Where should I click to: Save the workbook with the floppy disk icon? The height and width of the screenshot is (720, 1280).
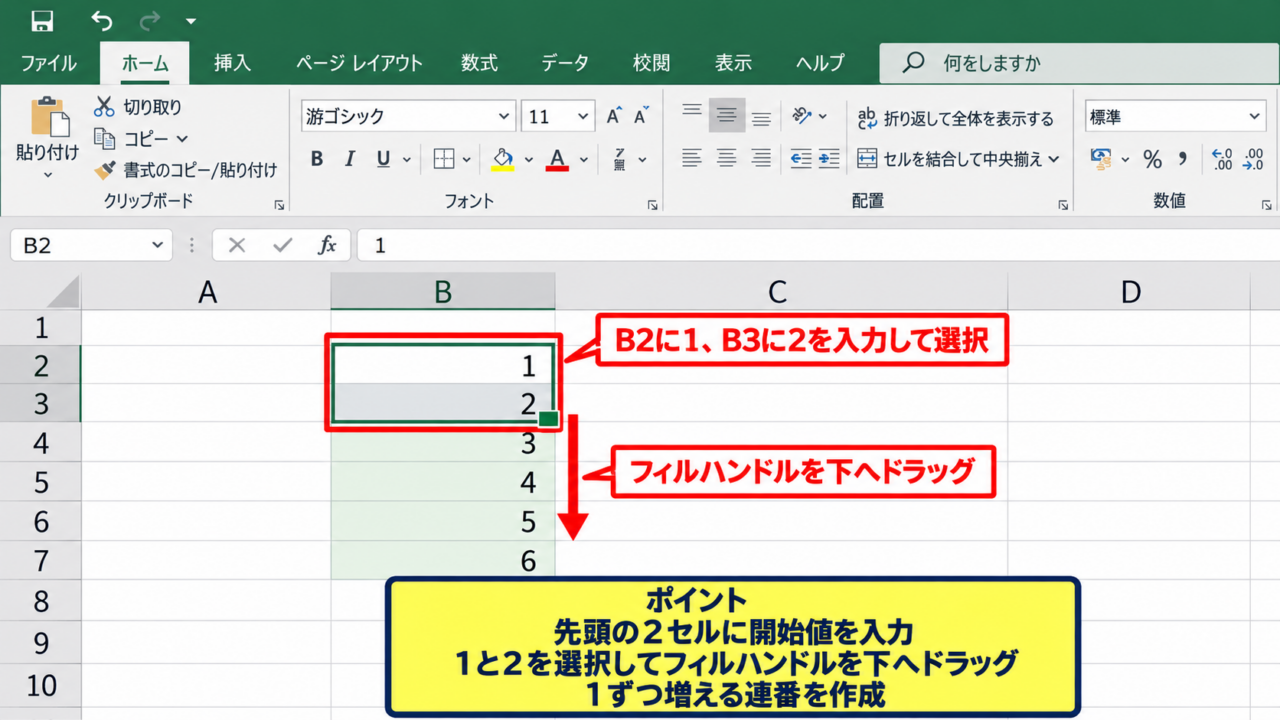[42, 20]
